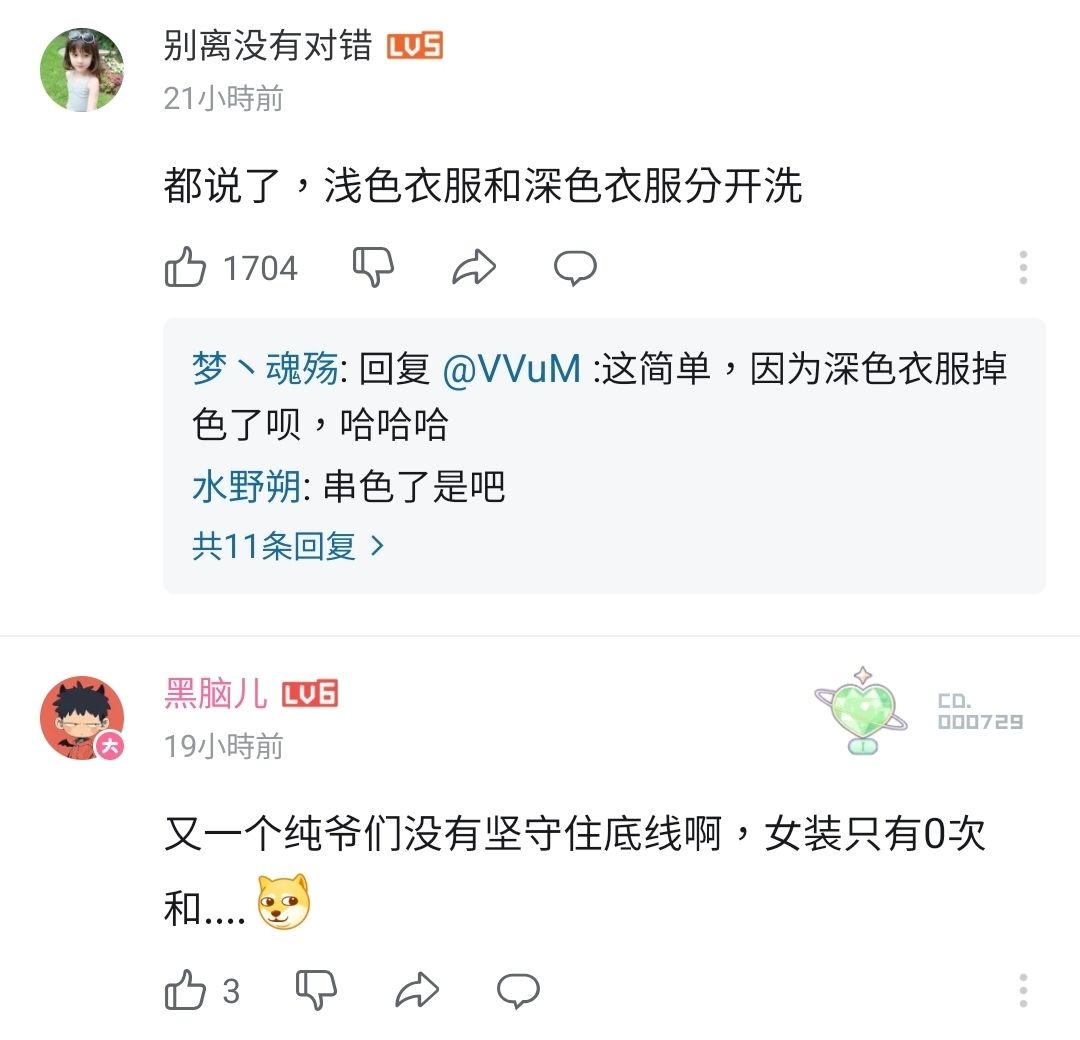Open username 别离没有对错
Viewport: 1080px width, 1040px height.
268,46
